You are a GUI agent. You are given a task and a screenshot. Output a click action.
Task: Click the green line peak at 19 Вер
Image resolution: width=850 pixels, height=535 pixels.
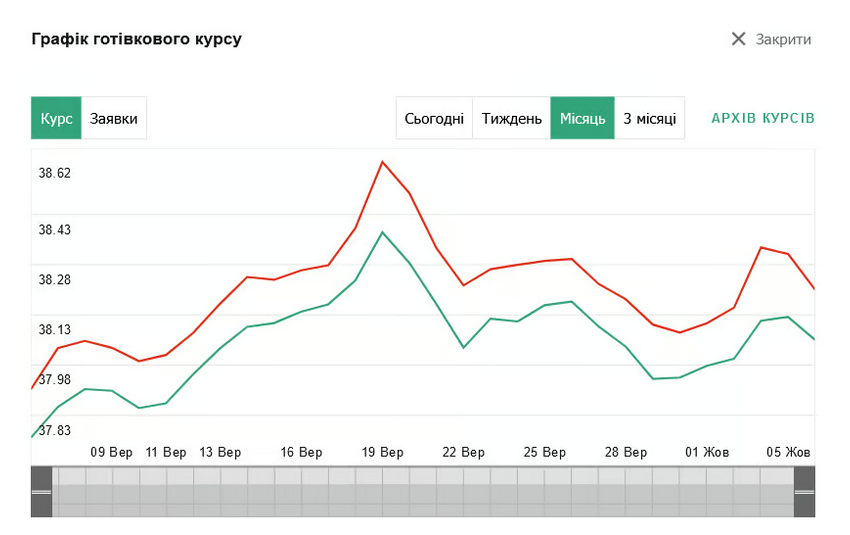click(382, 232)
